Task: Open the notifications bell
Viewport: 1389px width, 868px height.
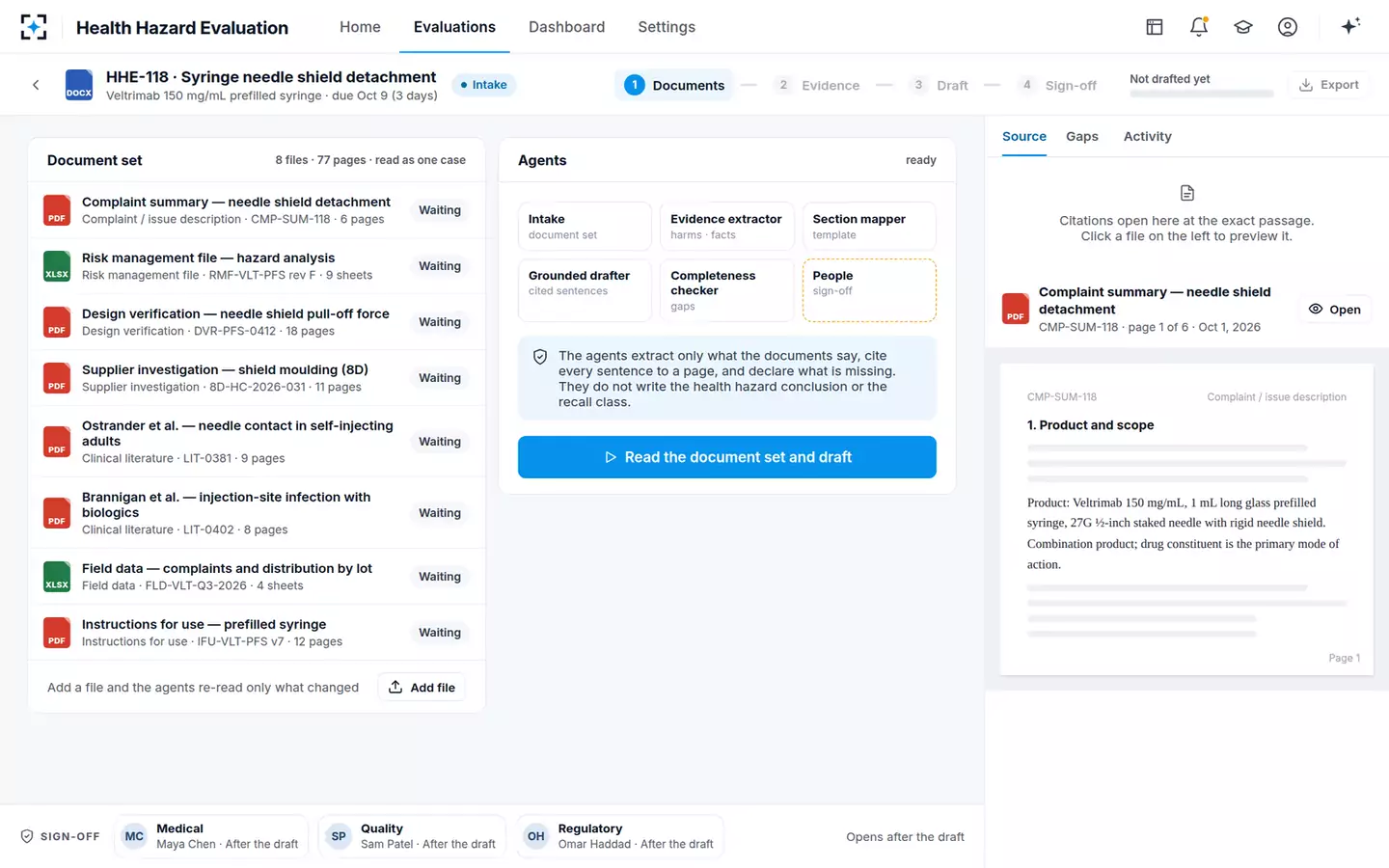Action: 1199,27
